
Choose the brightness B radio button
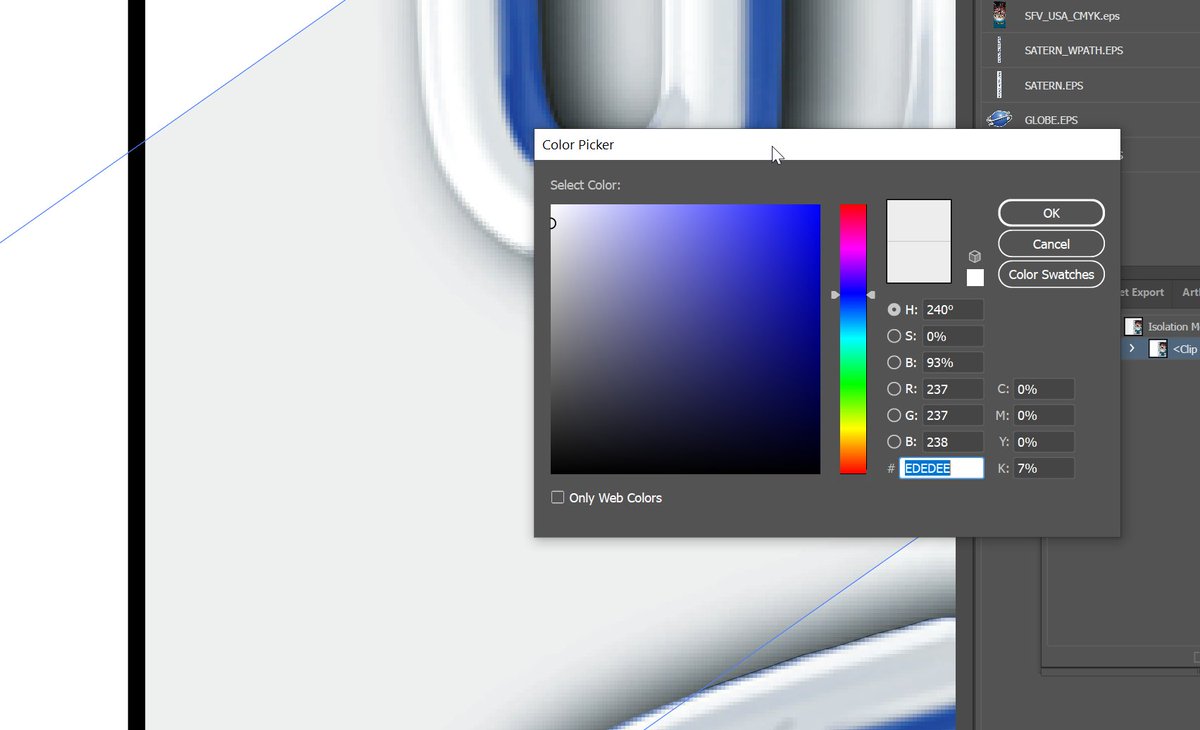[x=894, y=362]
